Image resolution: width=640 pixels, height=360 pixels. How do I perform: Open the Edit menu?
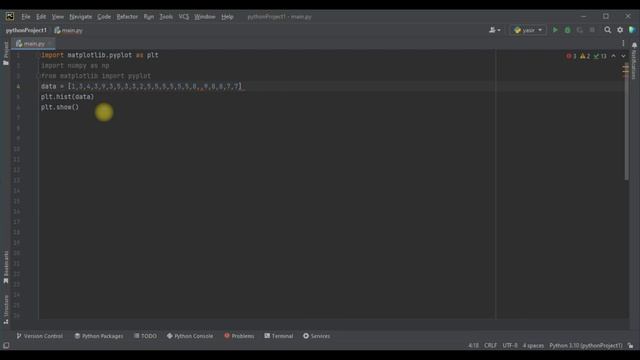click(x=41, y=17)
